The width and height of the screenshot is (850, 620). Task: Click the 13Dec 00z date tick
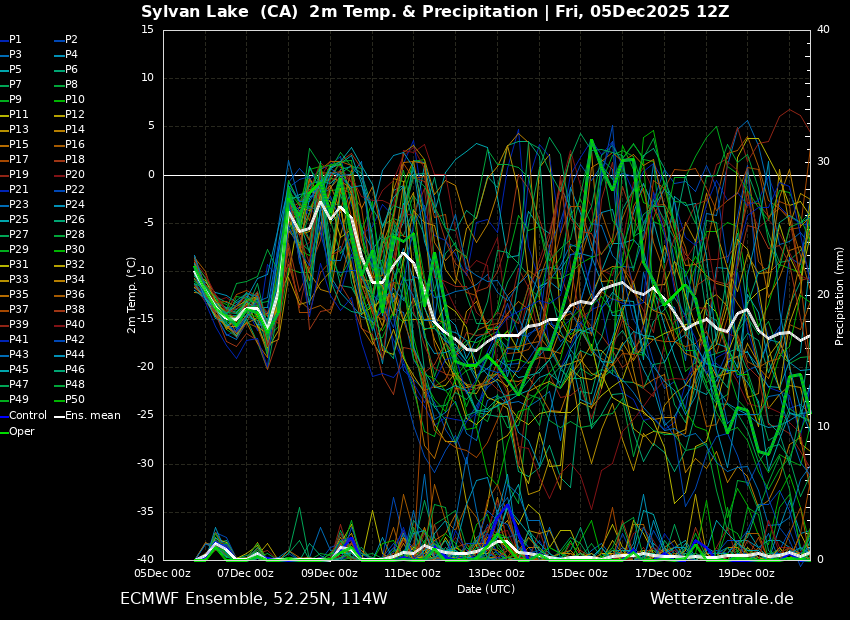(x=496, y=573)
